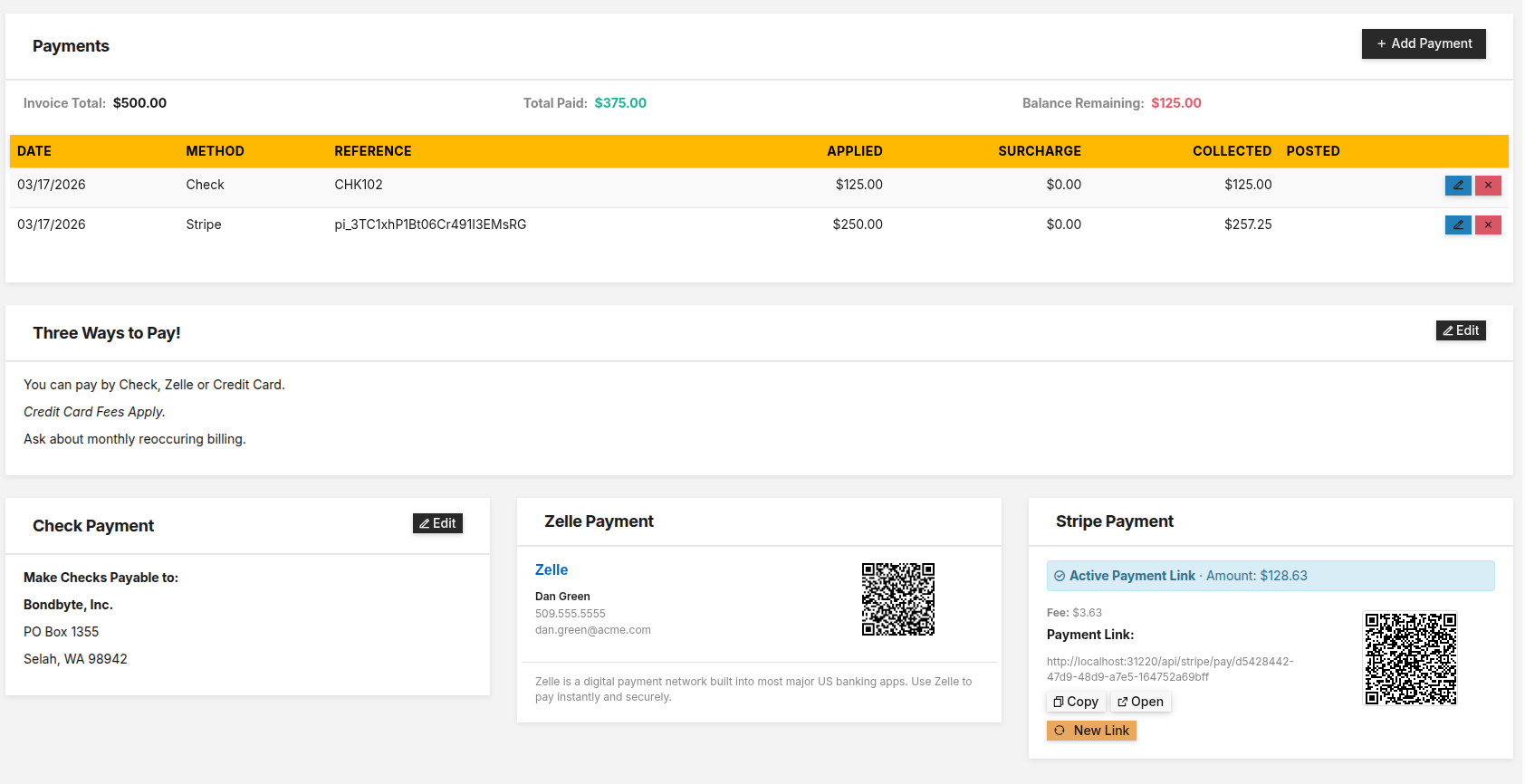
Task: Edit the Stripe payment row
Action: [1457, 225]
